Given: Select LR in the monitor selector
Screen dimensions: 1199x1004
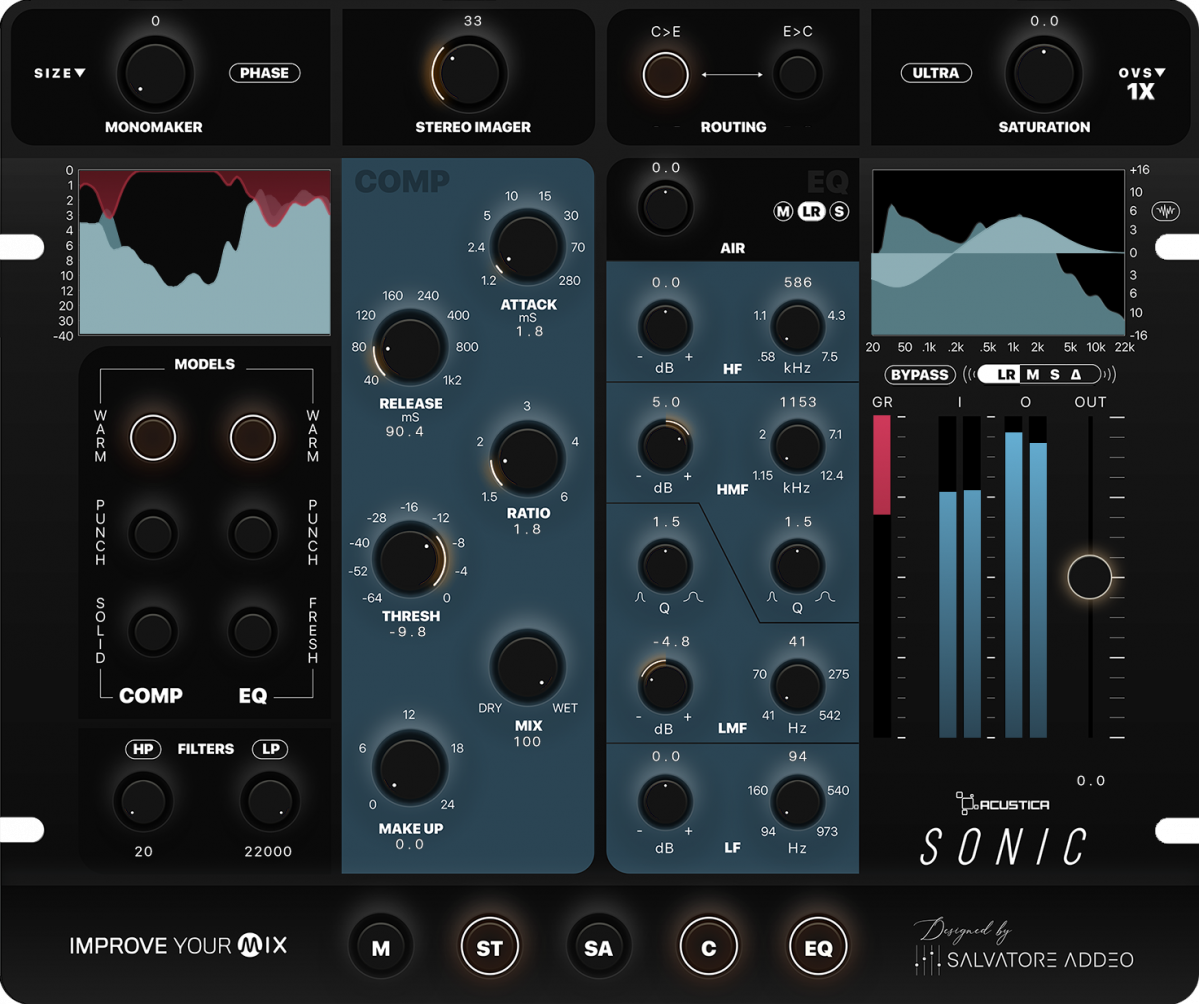Looking at the screenshot, I should (1007, 375).
